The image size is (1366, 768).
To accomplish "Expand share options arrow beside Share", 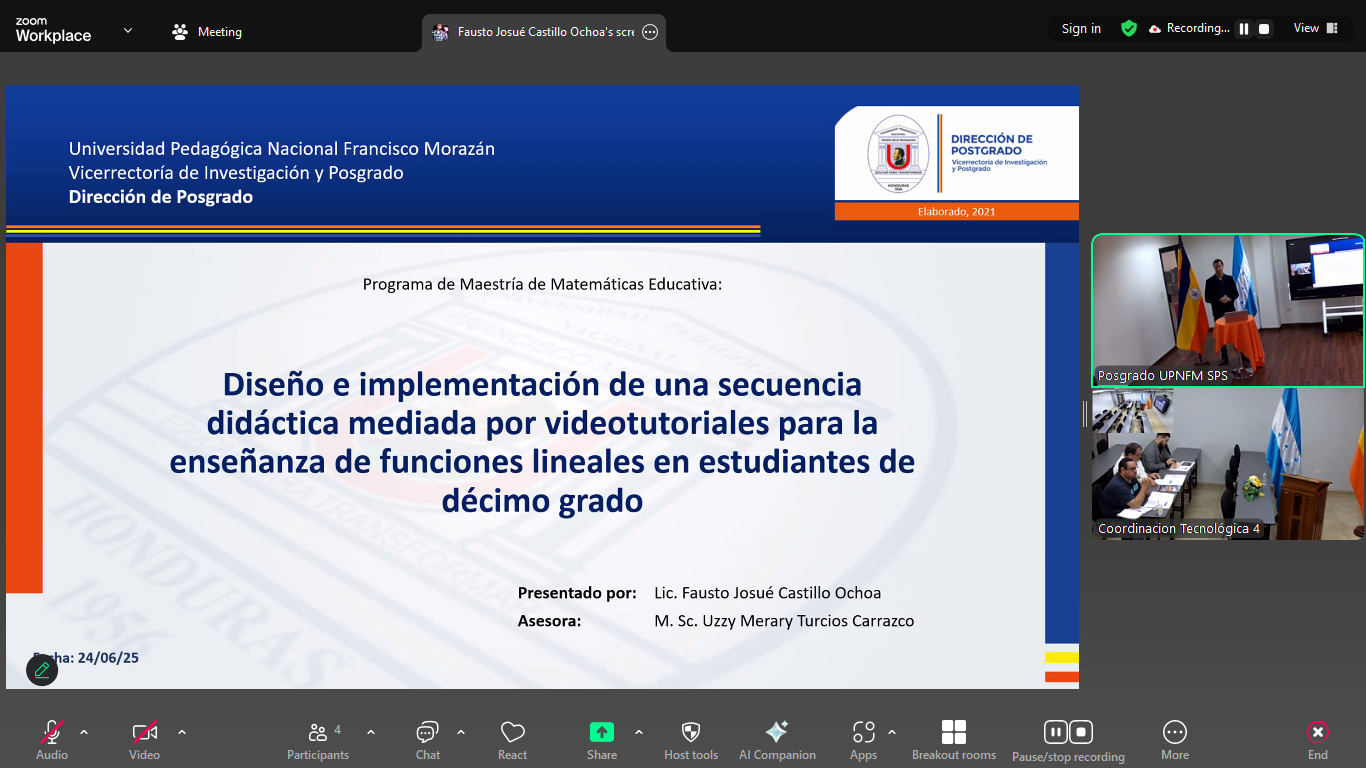I will (x=639, y=732).
